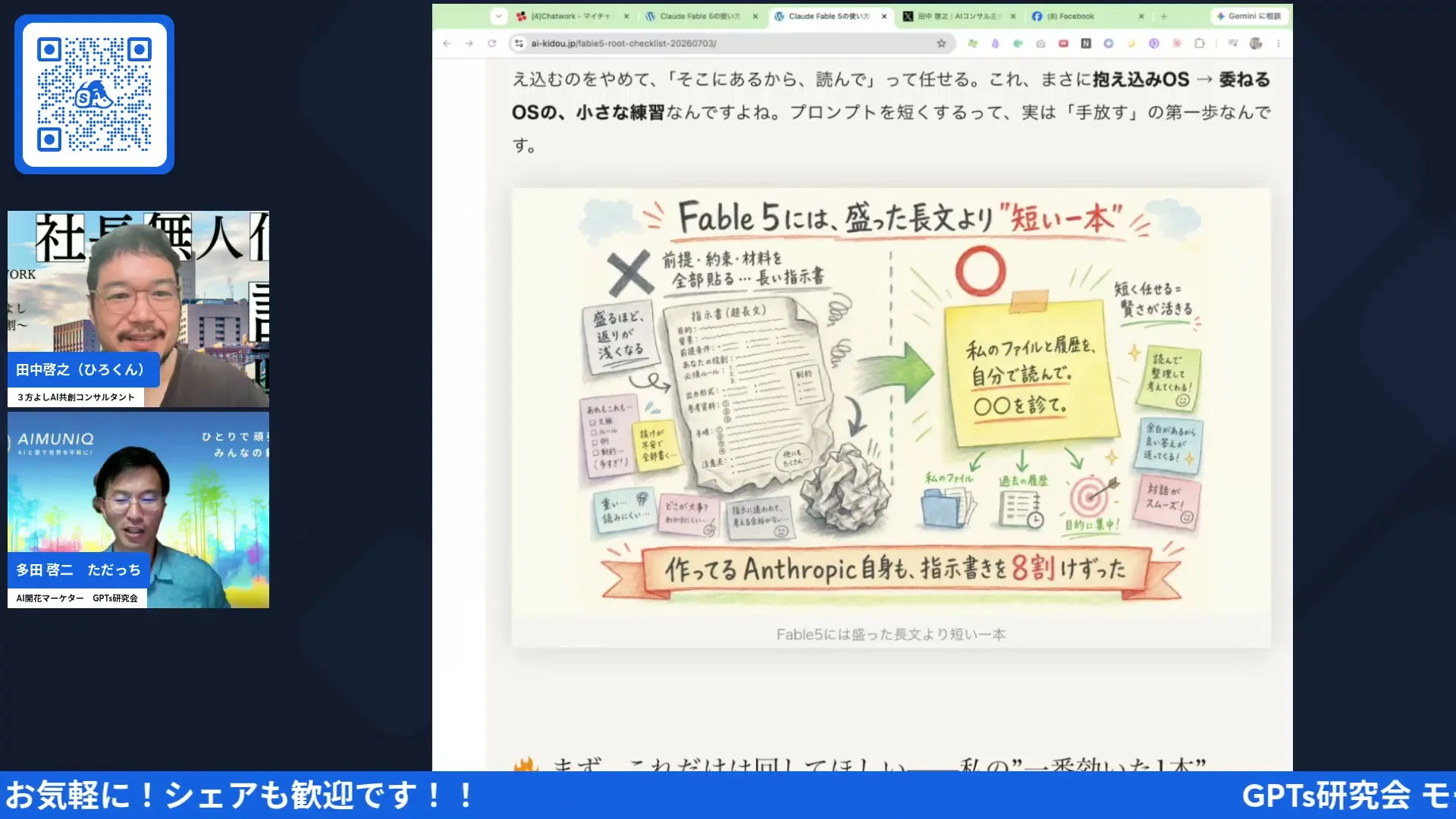
Task: Click the Fable 5 illustration image
Action: coord(891,403)
